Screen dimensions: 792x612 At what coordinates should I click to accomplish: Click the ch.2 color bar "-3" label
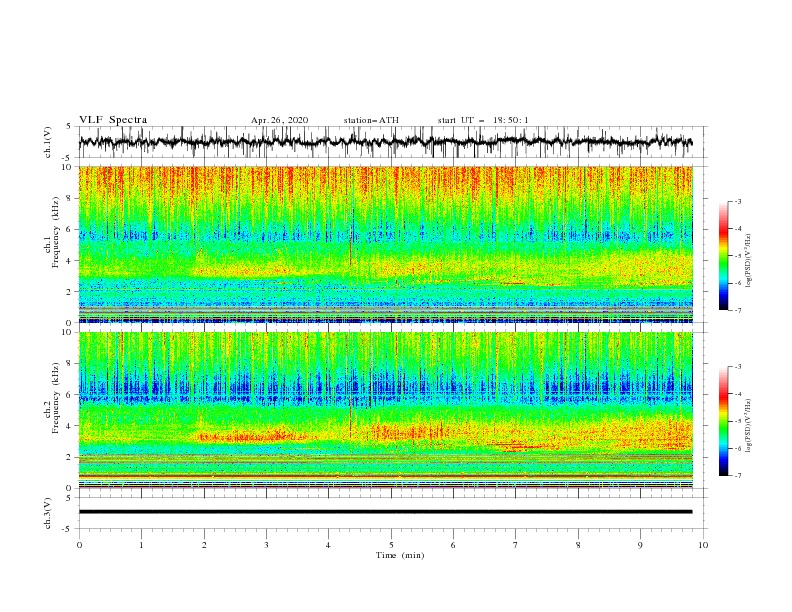(x=738, y=367)
